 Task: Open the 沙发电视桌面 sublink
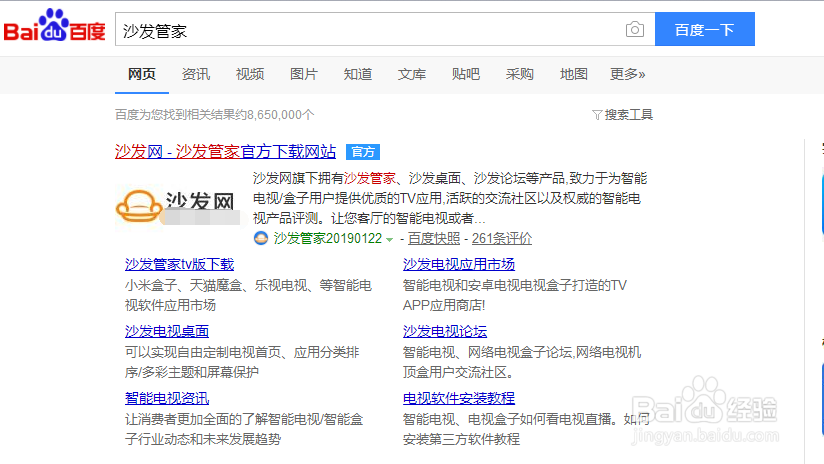pos(167,332)
